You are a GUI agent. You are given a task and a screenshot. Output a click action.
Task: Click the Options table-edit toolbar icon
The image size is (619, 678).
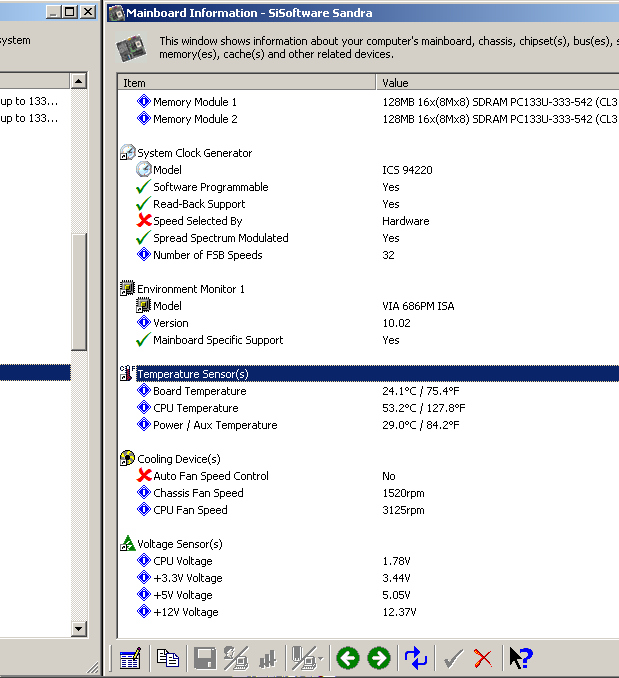pyautogui.click(x=130, y=658)
